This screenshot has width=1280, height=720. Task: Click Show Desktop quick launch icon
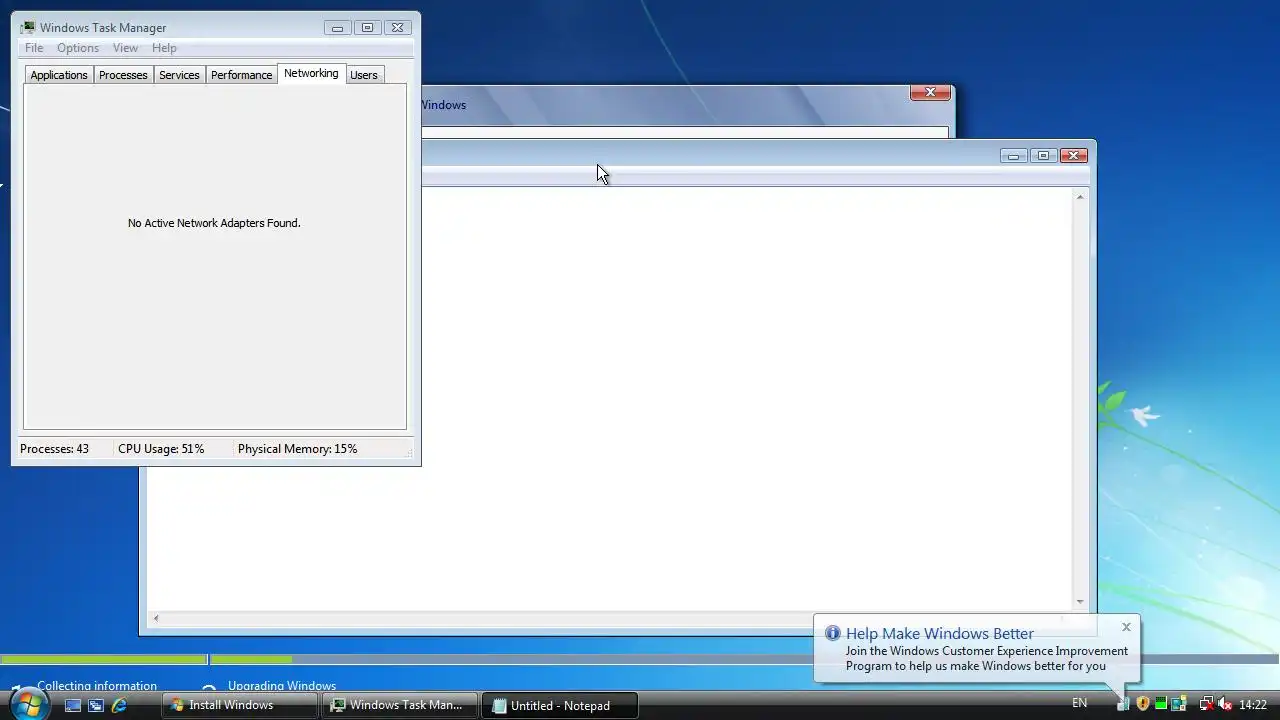pos(73,705)
